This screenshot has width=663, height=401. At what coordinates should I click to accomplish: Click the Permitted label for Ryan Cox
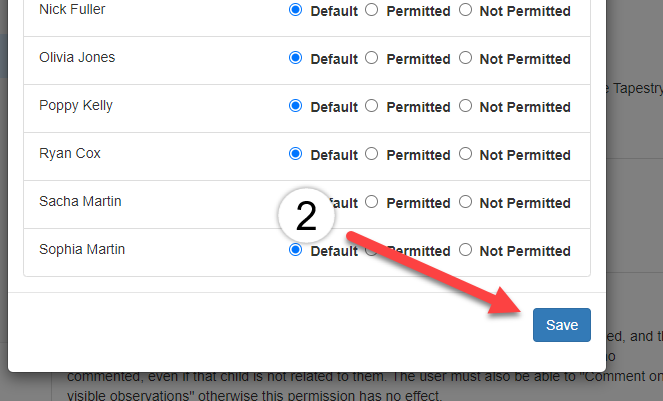(418, 155)
